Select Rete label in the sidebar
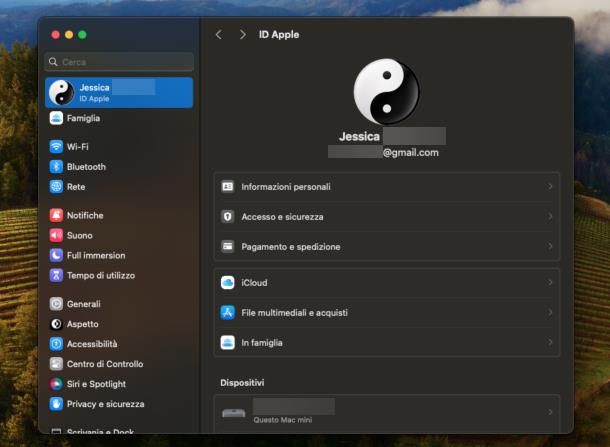Viewport: 610px width, 447px height. pos(76,187)
